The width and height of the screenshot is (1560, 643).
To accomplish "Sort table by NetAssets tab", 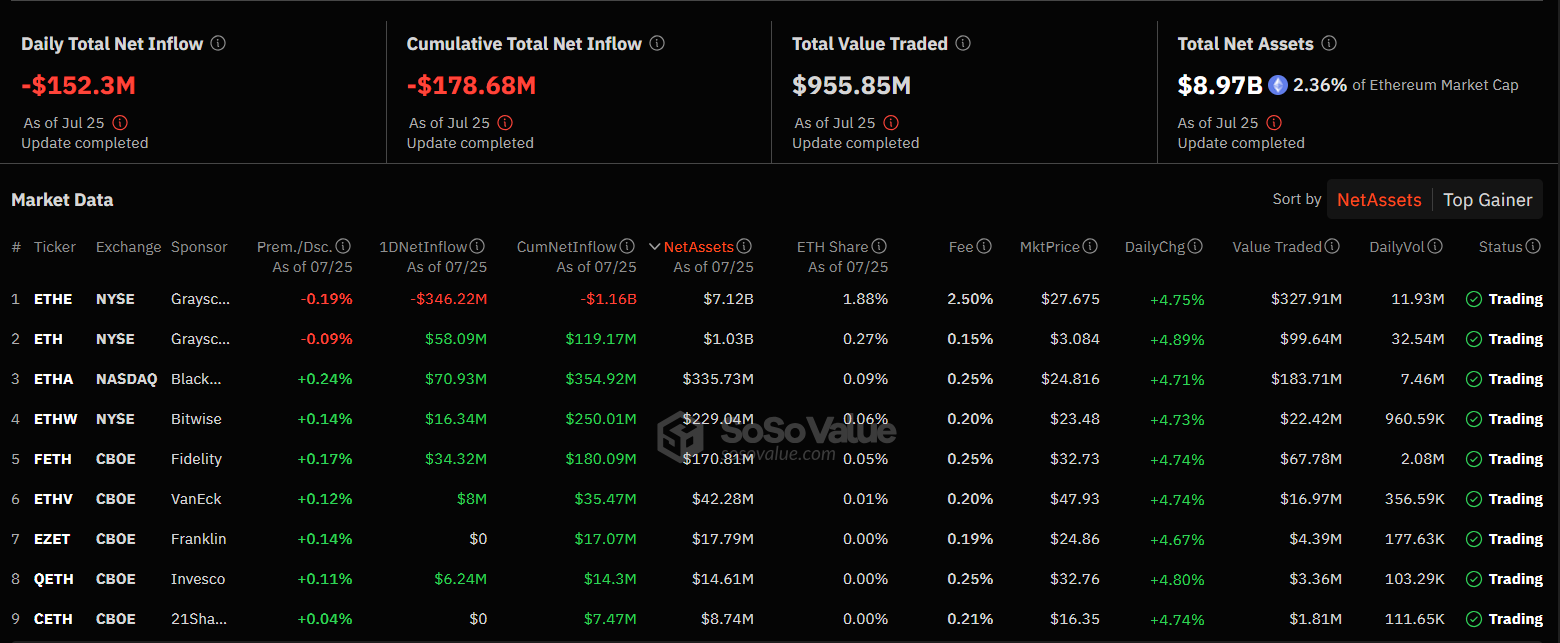I will click(1379, 200).
